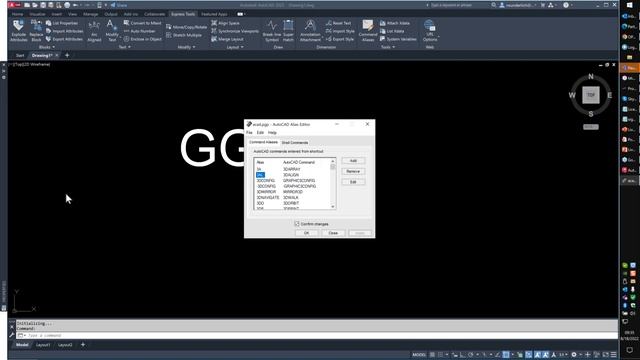Click Synchronize Viewports
Screen dimensions: 640x360
[235, 31]
